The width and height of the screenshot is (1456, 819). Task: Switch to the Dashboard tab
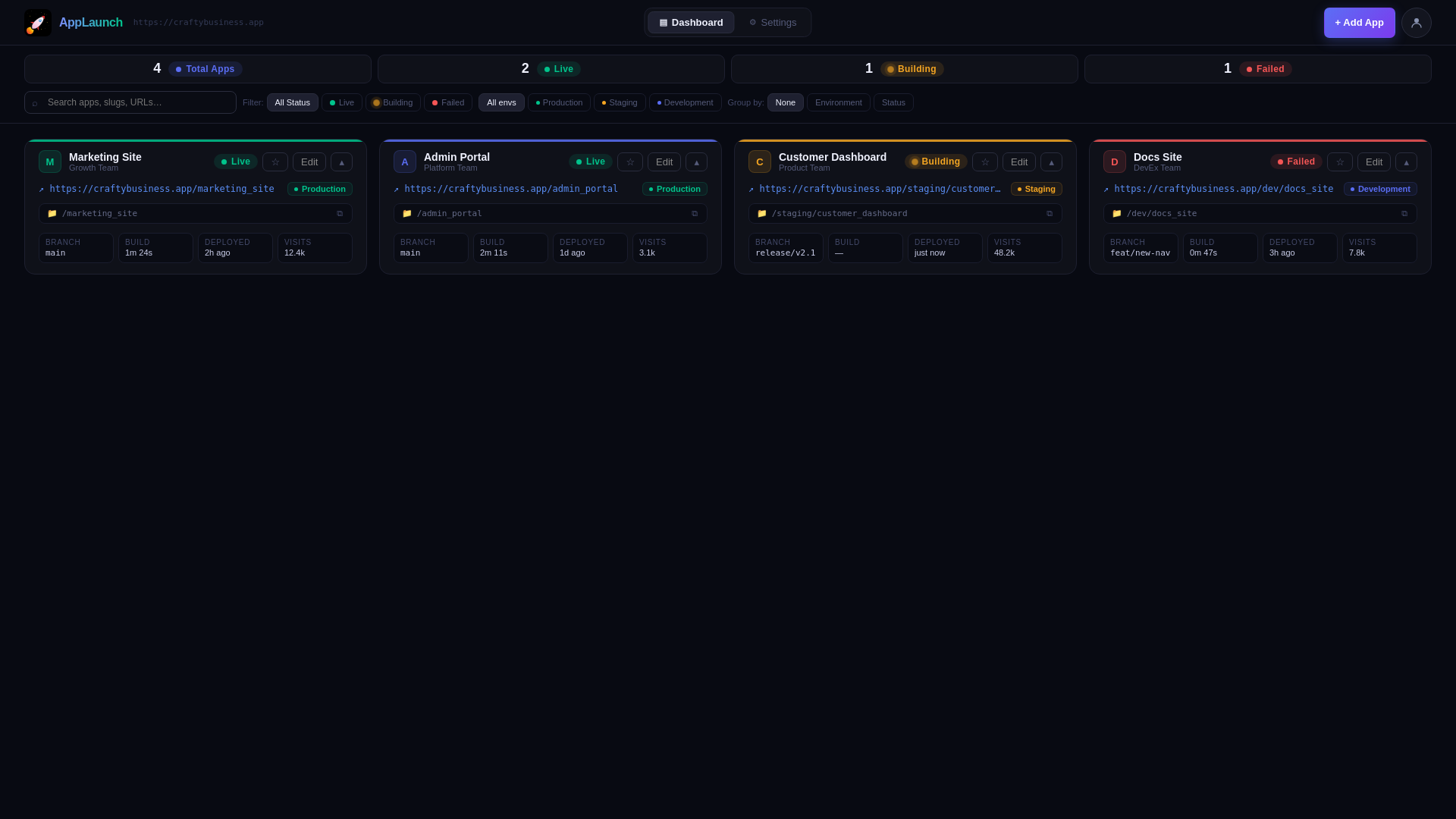point(691,23)
